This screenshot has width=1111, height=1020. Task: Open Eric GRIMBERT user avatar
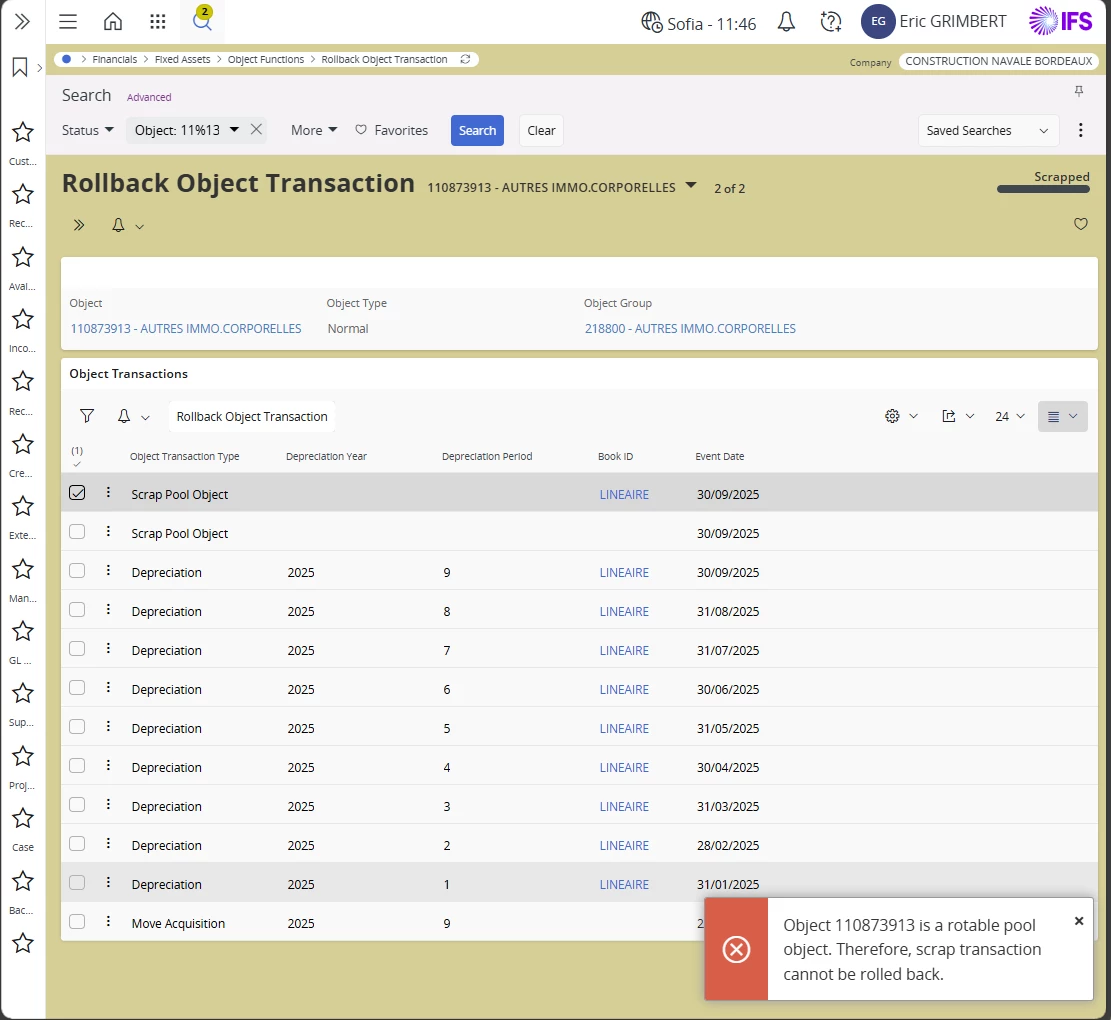(x=878, y=21)
